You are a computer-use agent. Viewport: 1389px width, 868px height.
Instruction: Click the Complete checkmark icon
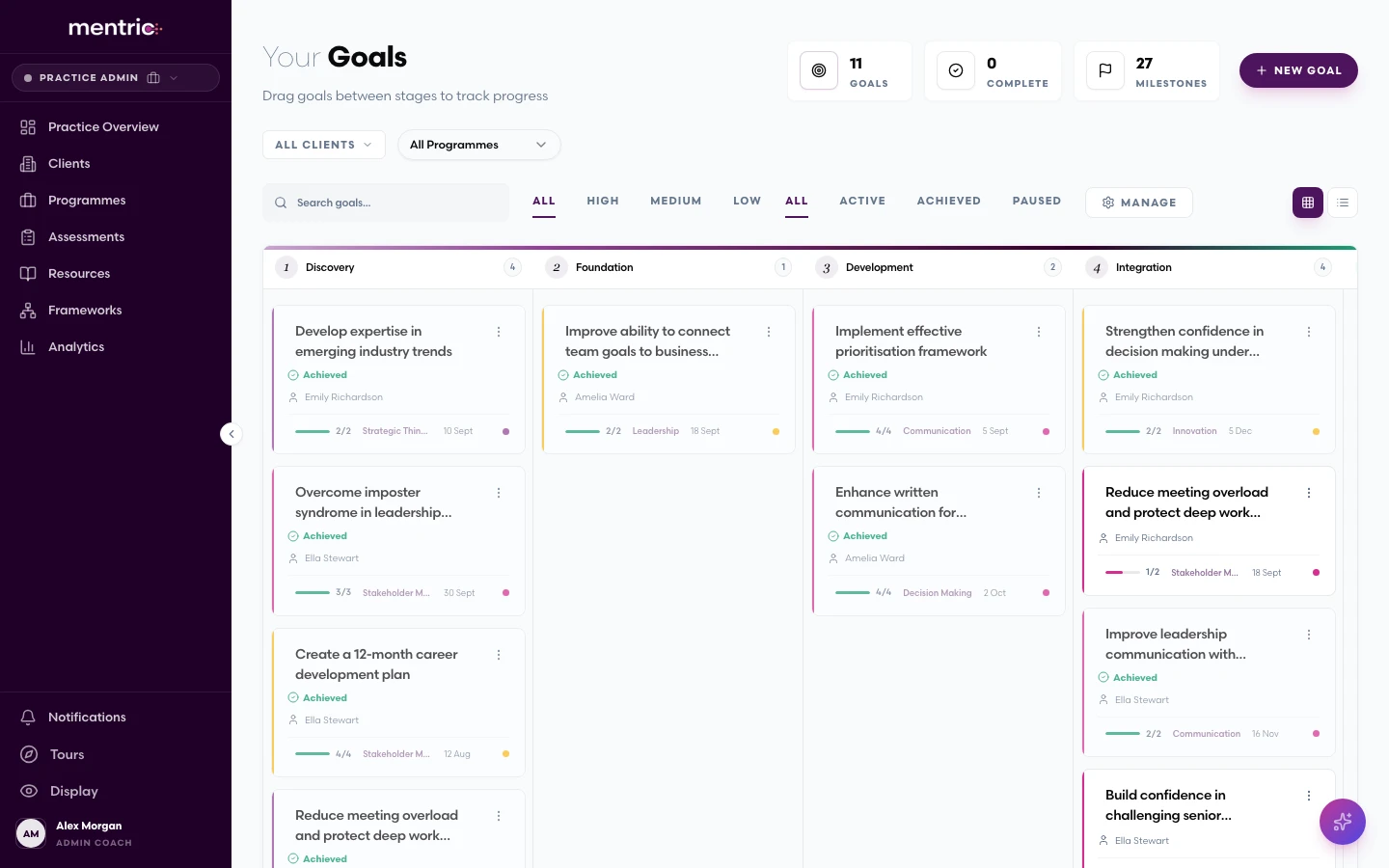[956, 70]
